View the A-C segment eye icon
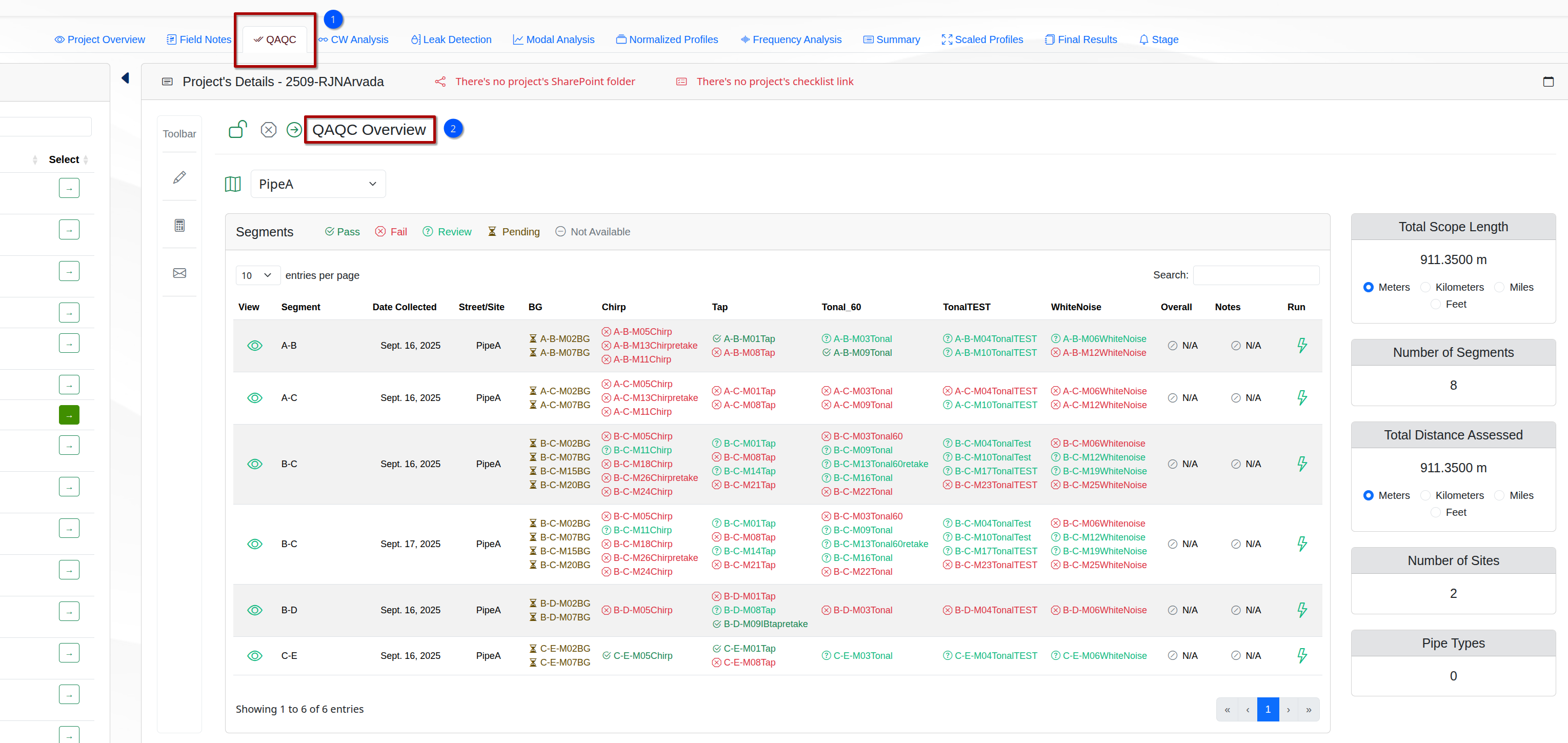The width and height of the screenshot is (1568, 743). (x=254, y=397)
